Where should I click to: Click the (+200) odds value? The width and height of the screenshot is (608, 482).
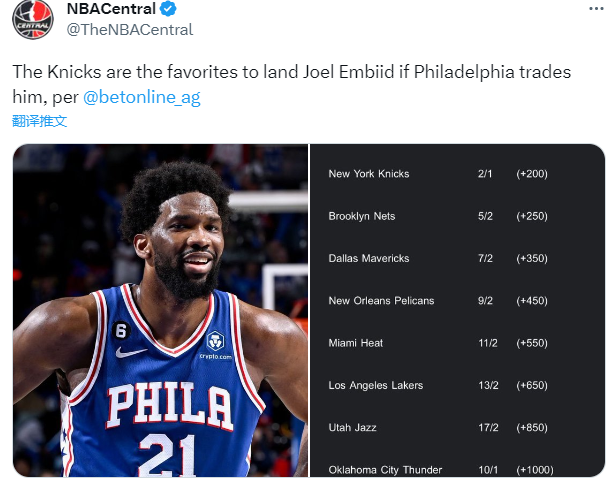(x=531, y=174)
